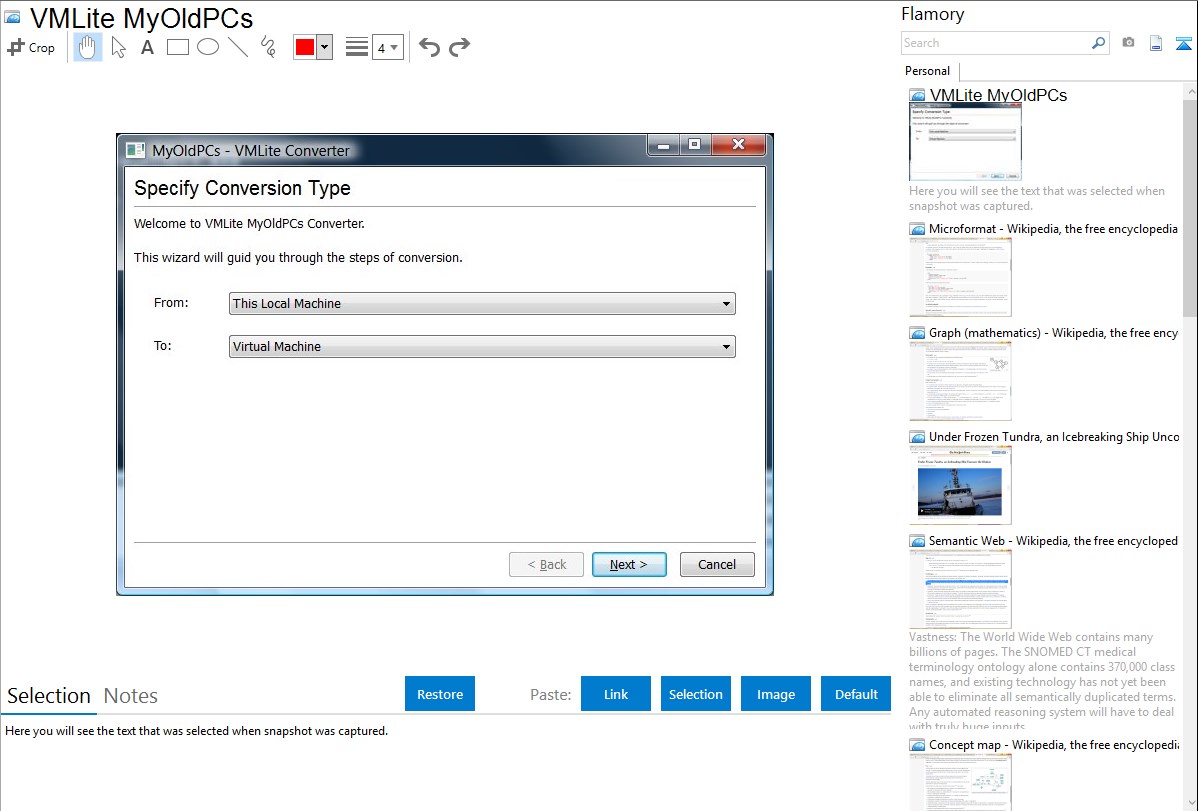The width and height of the screenshot is (1198, 811).
Task: Click icon beside Under Frozen Tundra title
Action: coord(918,437)
